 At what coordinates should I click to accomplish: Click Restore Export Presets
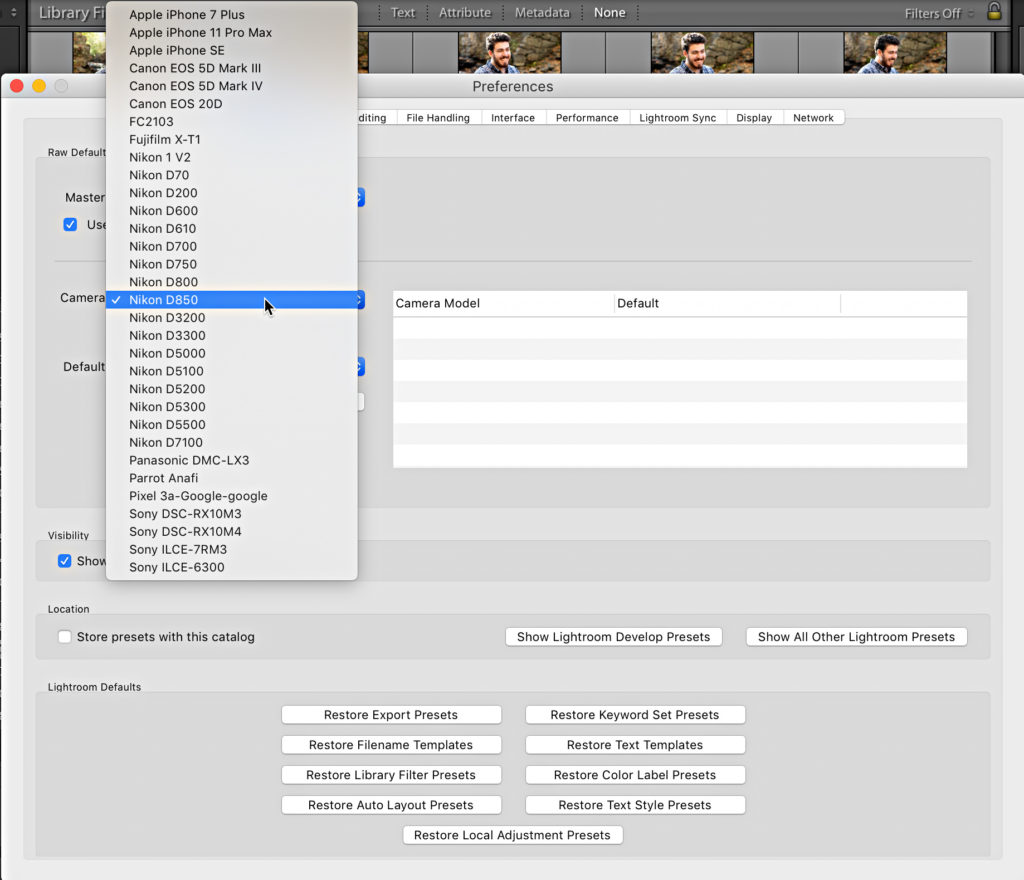[x=391, y=715]
